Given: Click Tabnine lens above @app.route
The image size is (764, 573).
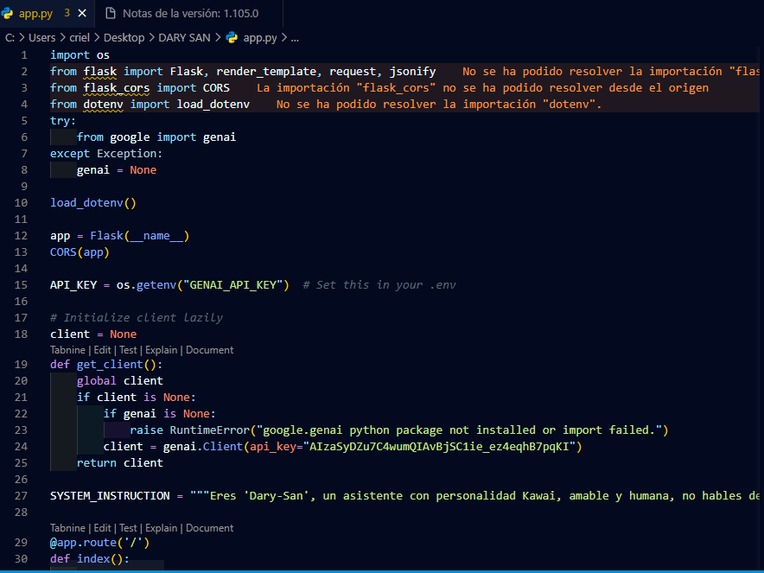Looking at the screenshot, I should pos(68,528).
